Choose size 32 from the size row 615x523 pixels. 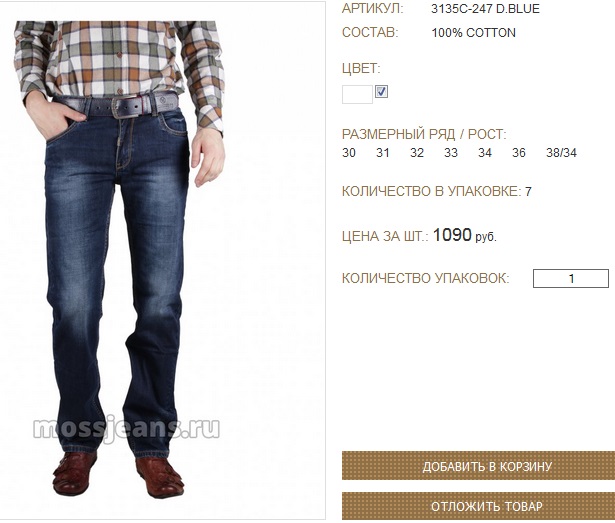click(x=417, y=153)
